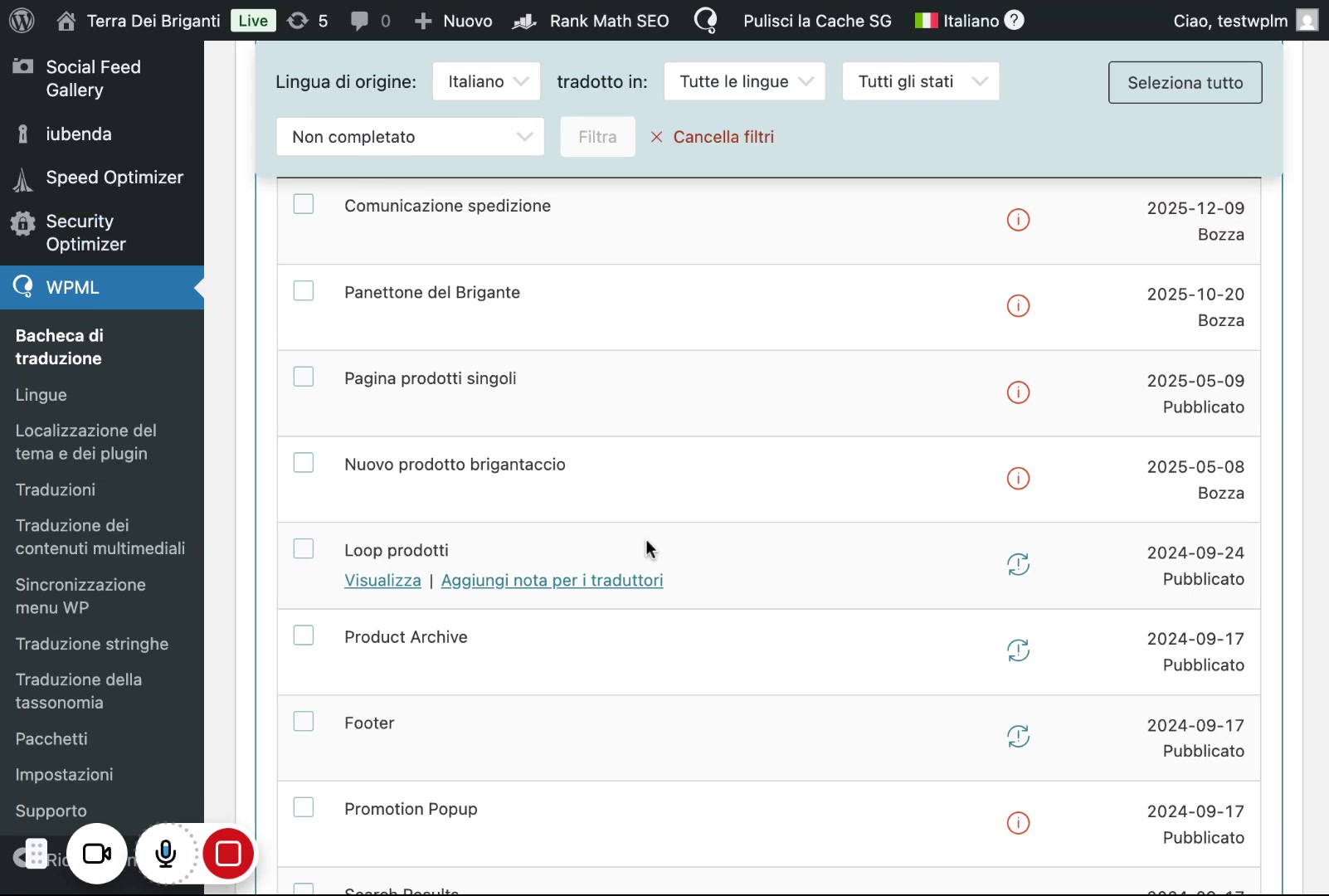The image size is (1329, 896).
Task: Open the Lingua di origine Italiano dropdown
Action: (486, 81)
